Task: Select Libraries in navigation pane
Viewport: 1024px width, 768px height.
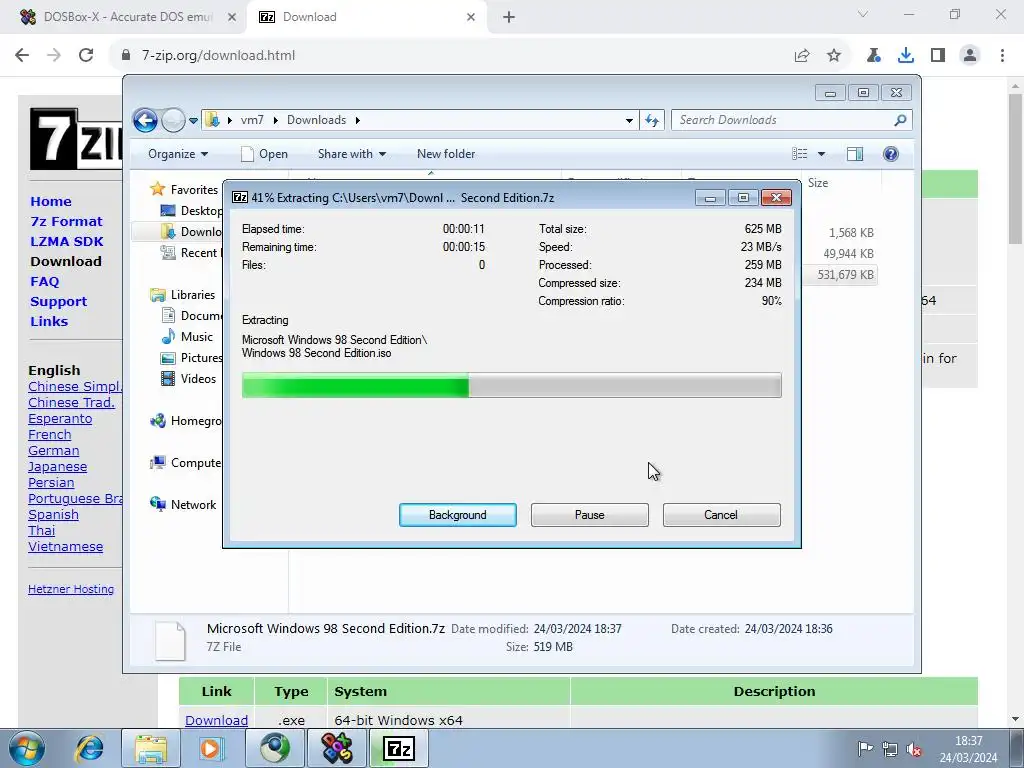Action: (193, 295)
